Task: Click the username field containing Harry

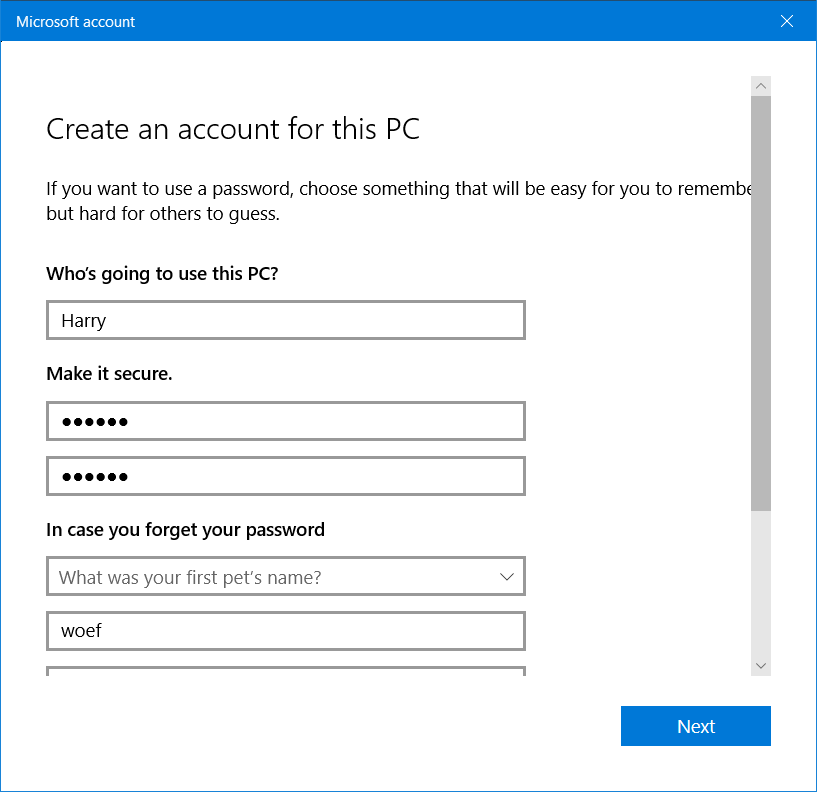Action: point(286,320)
